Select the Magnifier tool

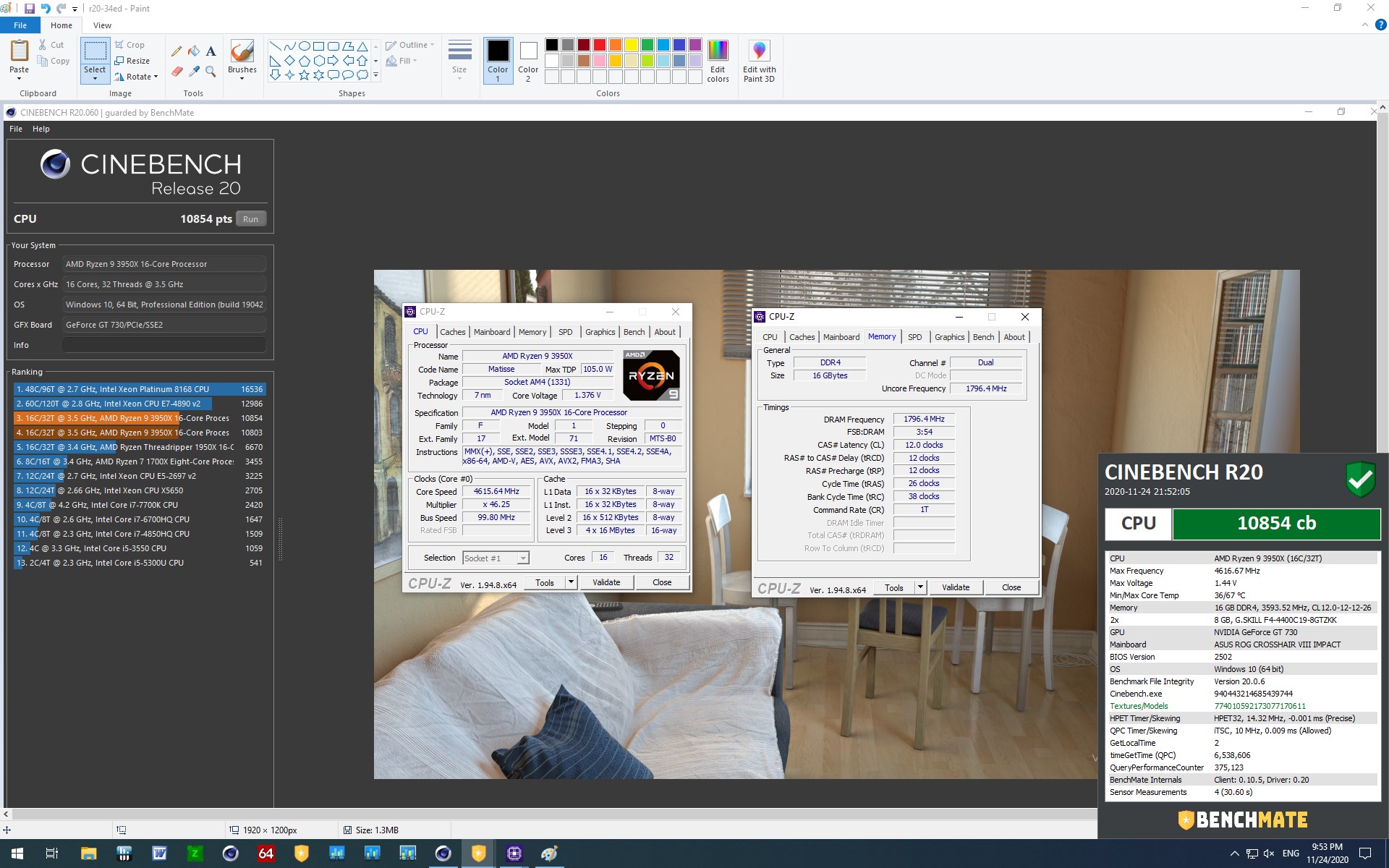point(211,71)
